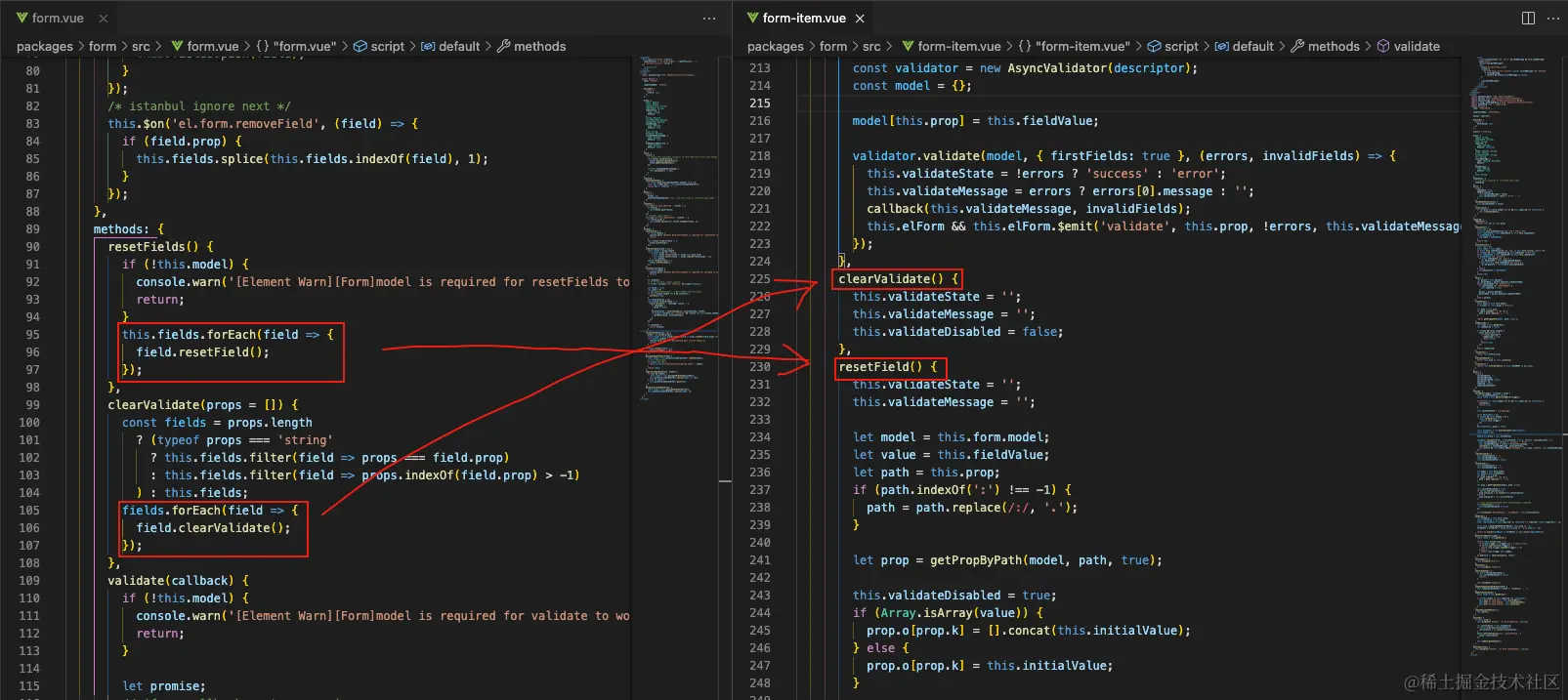Click line number 230 in form-item.vue gutter
This screenshot has width=1568, height=700.
[759, 367]
